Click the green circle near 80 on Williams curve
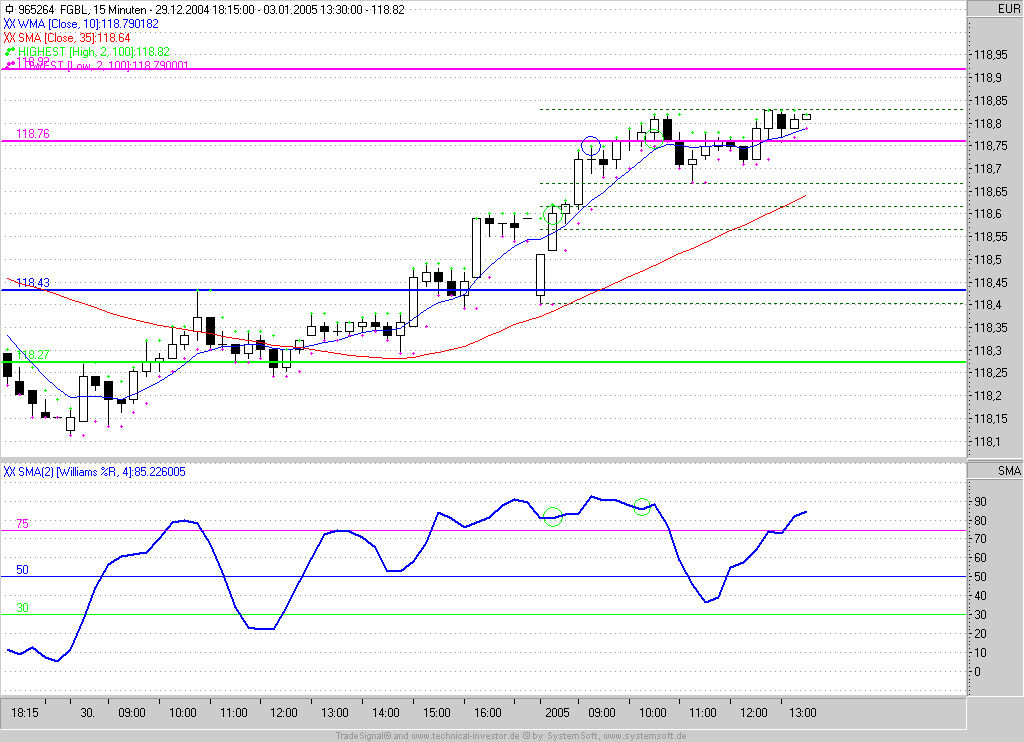This screenshot has width=1024, height=742. coord(552,517)
